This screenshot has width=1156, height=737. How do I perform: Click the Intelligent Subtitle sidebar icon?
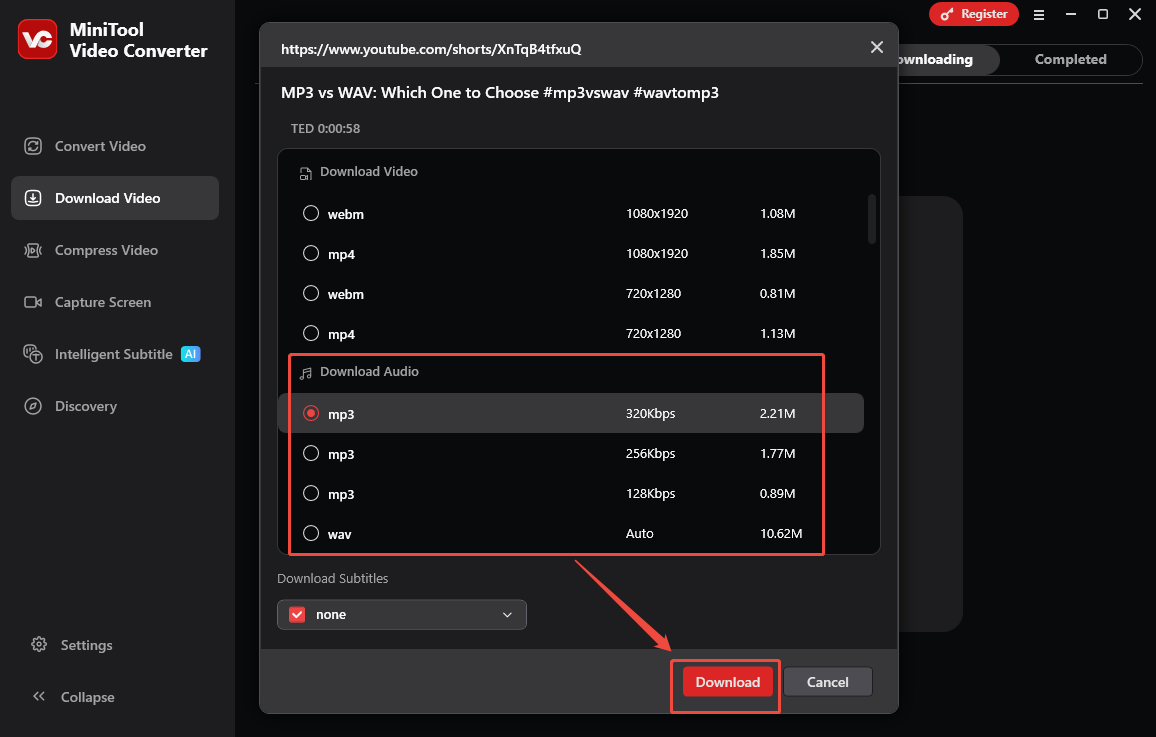[x=33, y=354]
